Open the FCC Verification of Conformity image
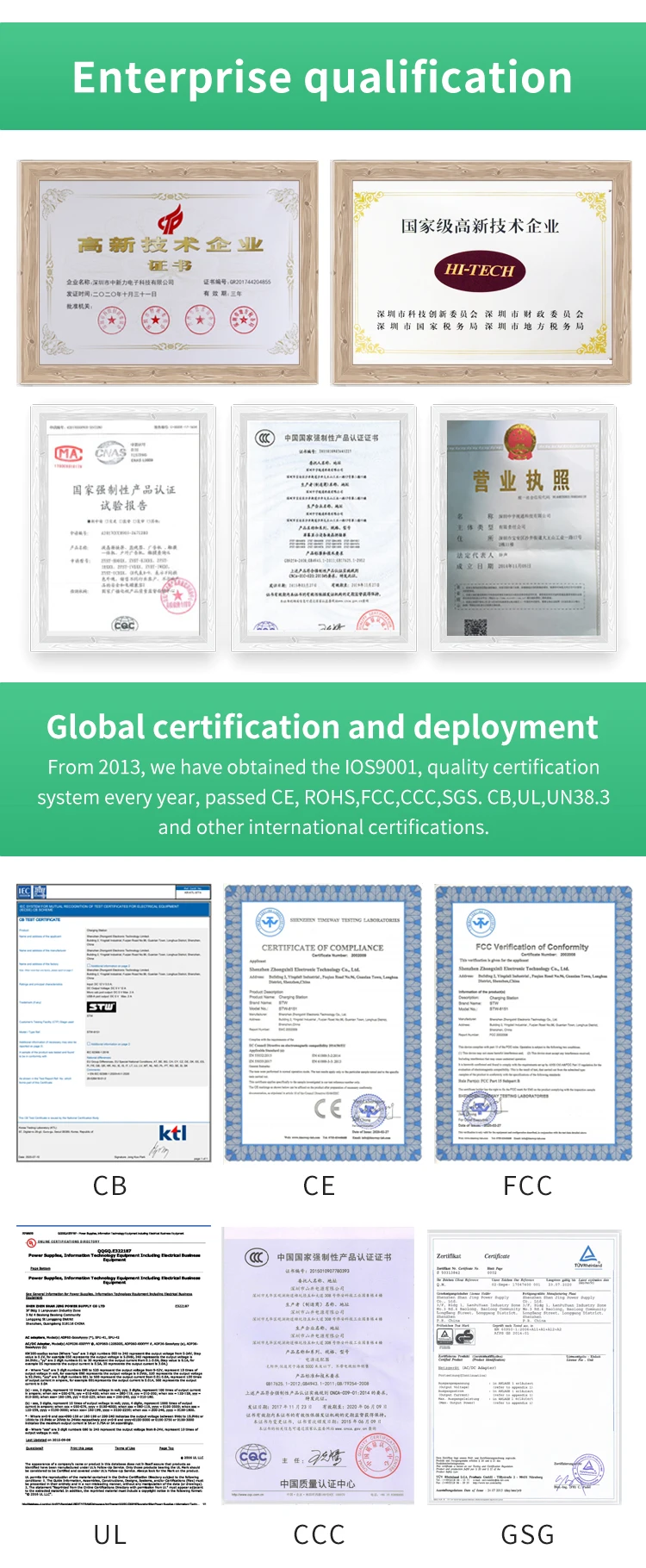This screenshot has height=1568, width=646. [x=533, y=1023]
